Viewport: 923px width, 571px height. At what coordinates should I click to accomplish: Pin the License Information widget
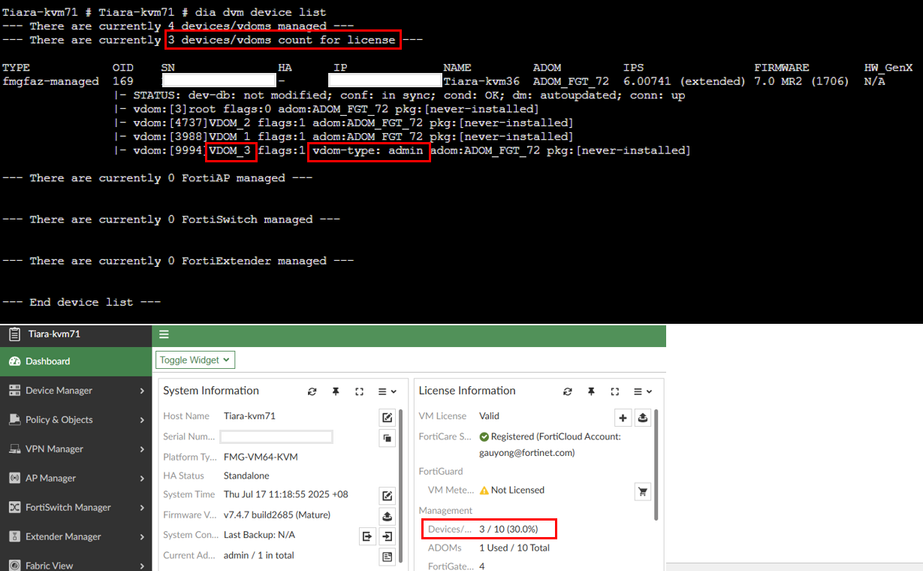[x=591, y=391]
